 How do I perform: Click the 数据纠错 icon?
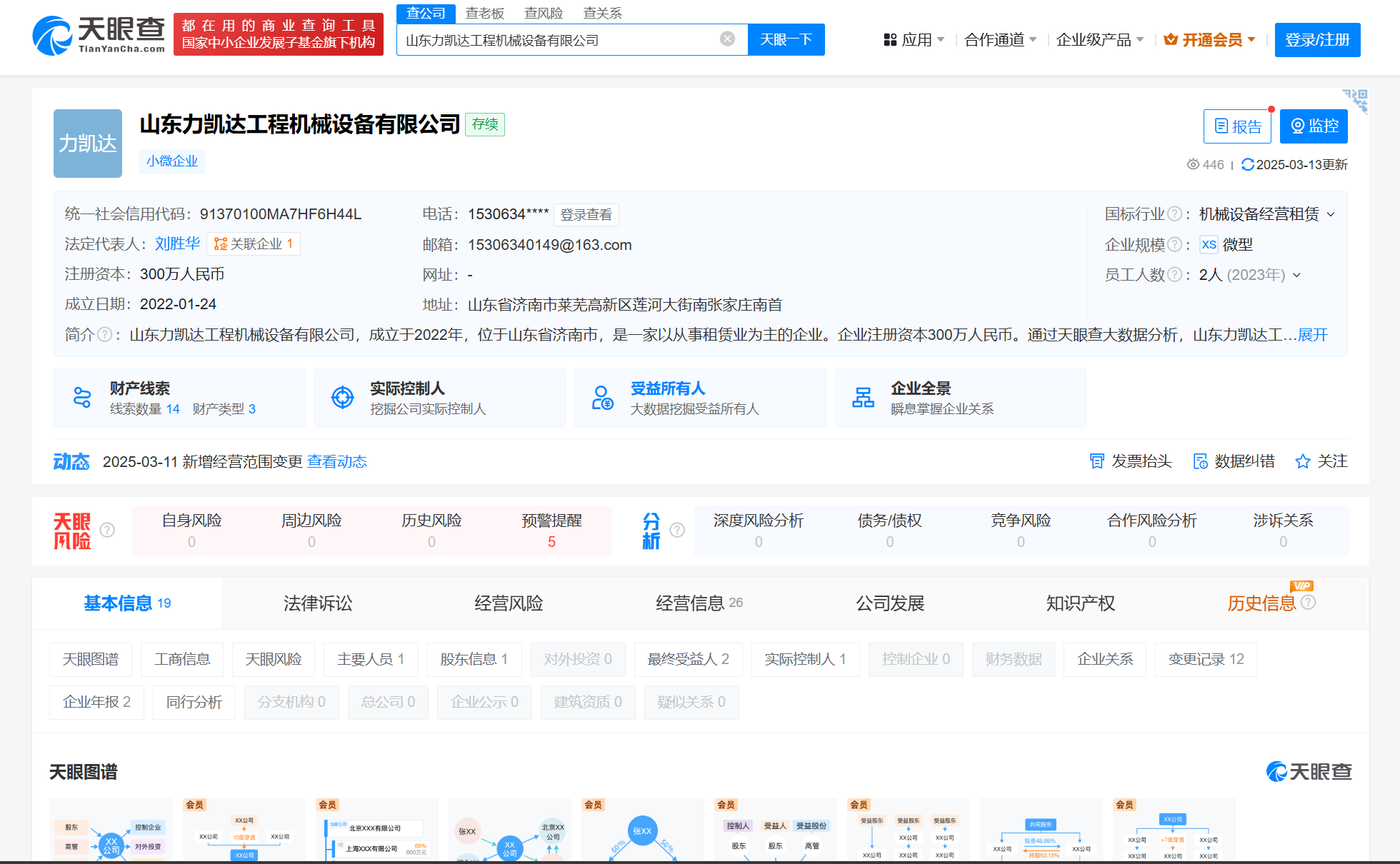click(x=1200, y=461)
